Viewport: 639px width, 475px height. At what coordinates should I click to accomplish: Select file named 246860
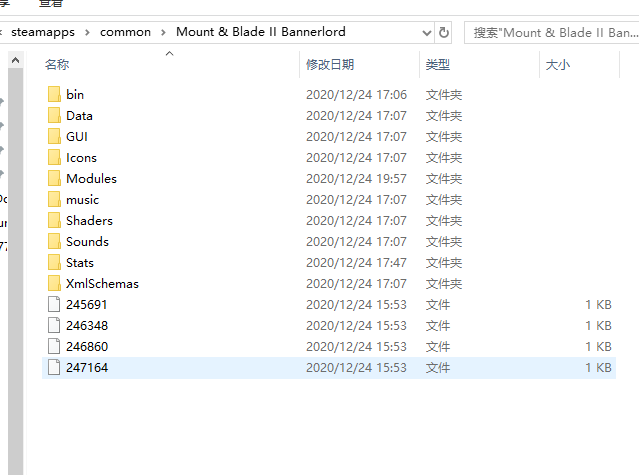[87, 347]
